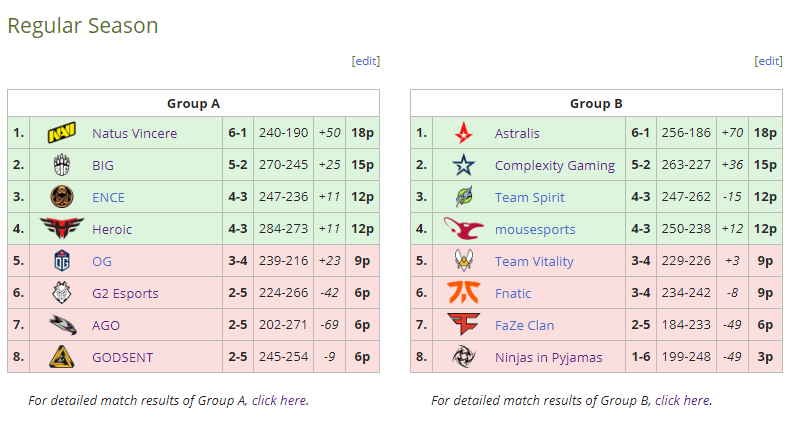Open the Complexity Gaming team link
The width and height of the screenshot is (805, 439).
(x=555, y=165)
